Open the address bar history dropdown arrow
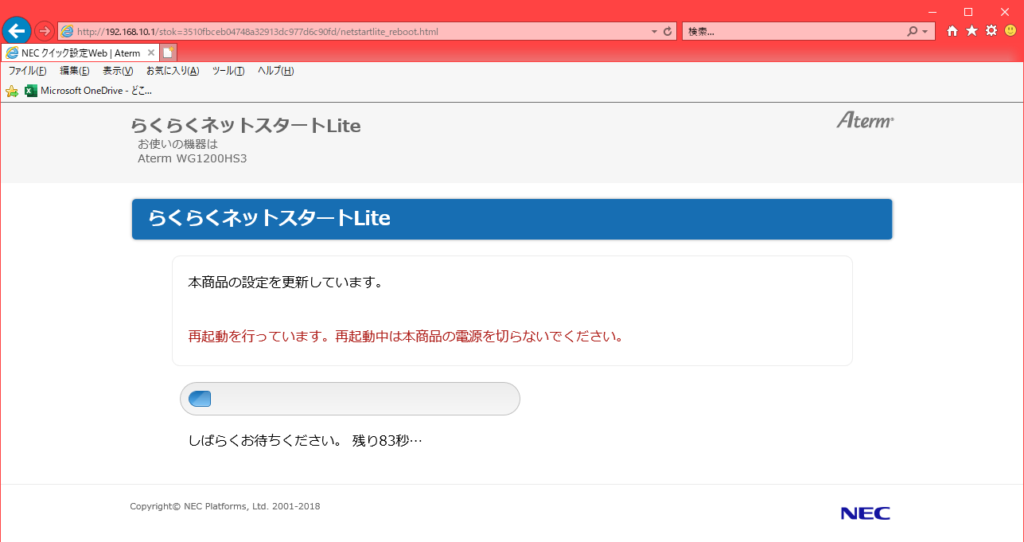Image resolution: width=1024 pixels, height=542 pixels. click(654, 31)
